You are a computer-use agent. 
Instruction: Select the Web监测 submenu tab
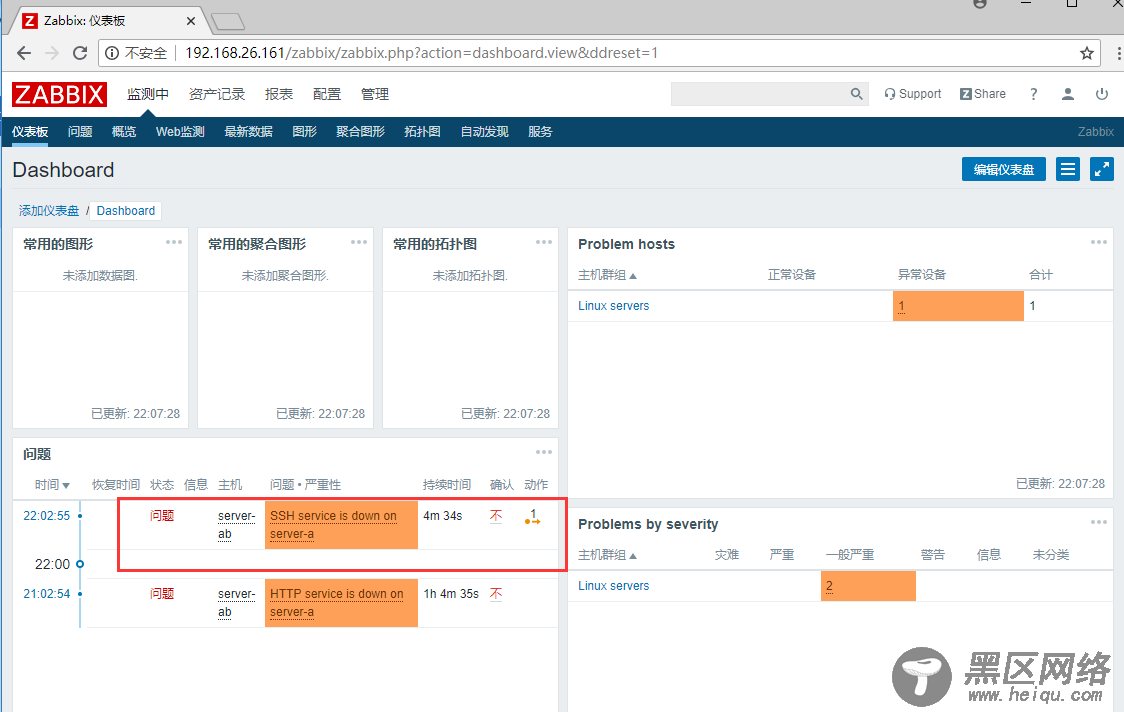tap(180, 132)
